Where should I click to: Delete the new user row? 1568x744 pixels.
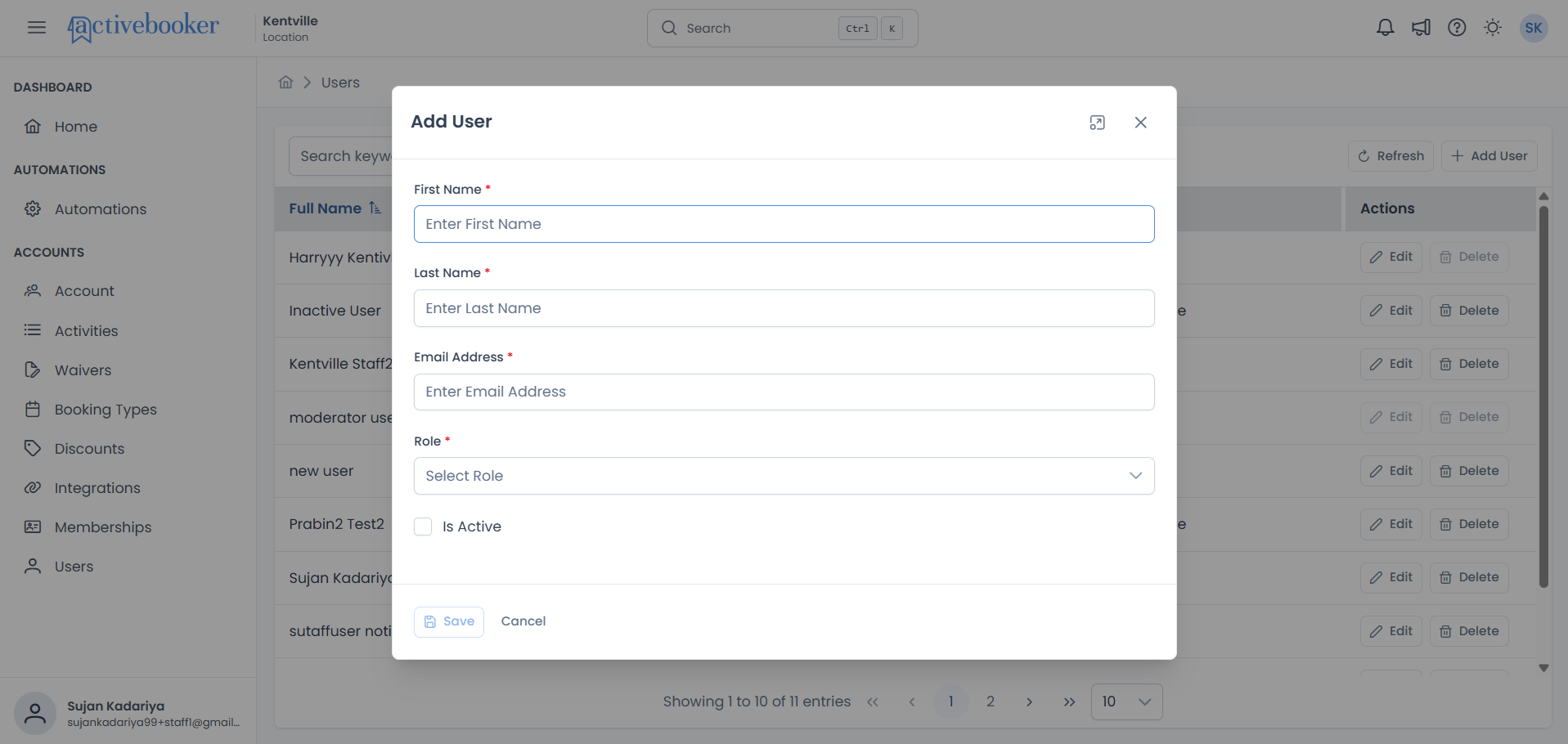tap(1469, 471)
